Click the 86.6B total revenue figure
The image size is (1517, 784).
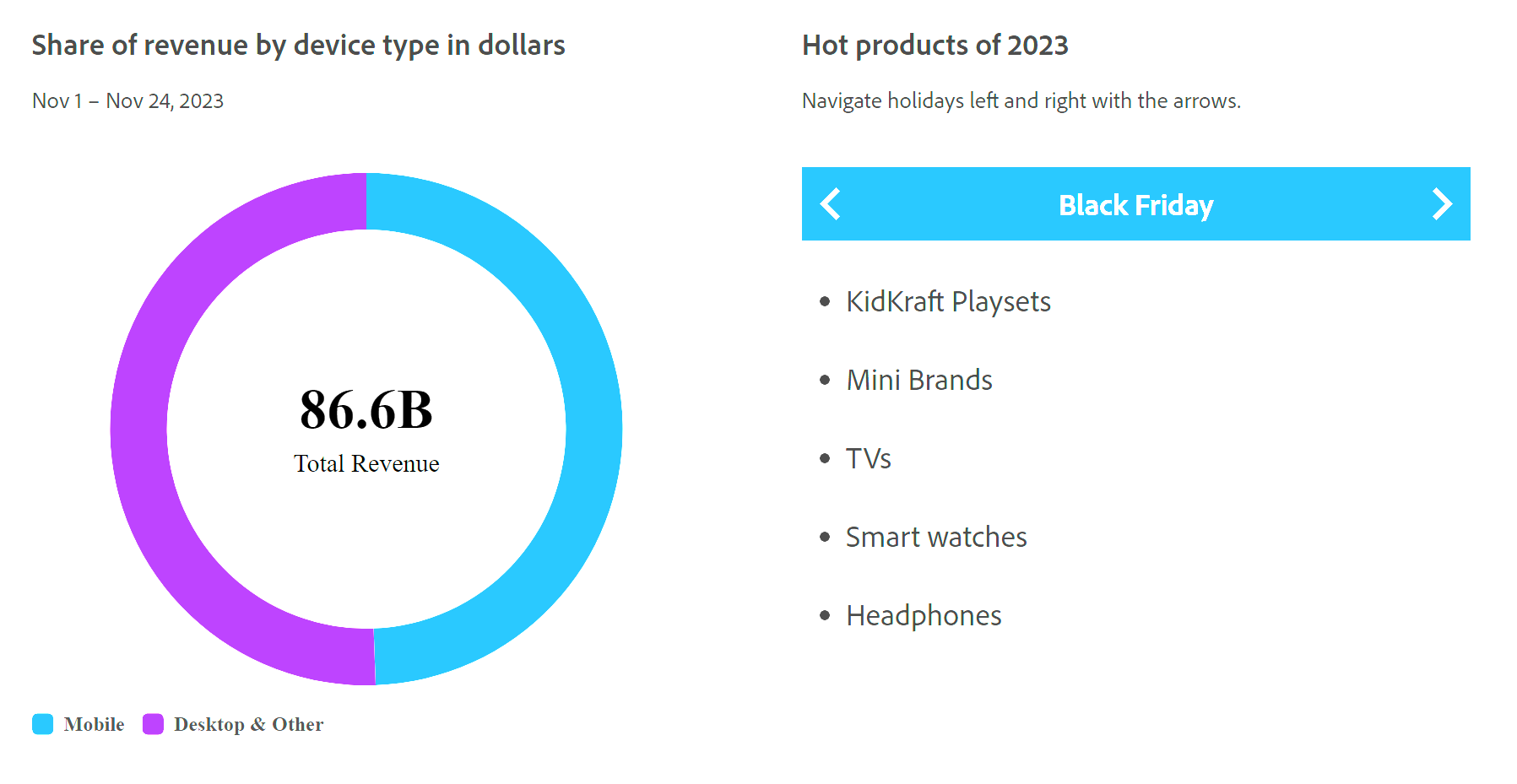366,410
